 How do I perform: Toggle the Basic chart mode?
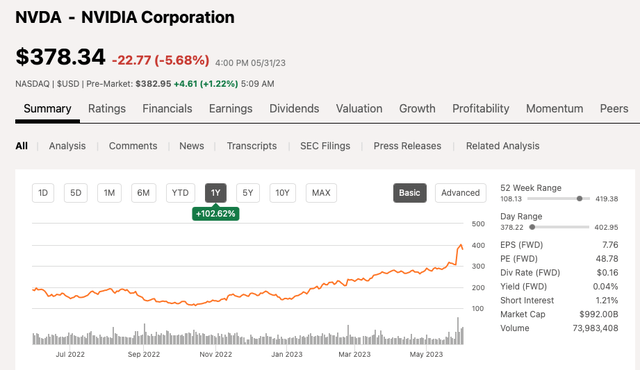tap(410, 193)
